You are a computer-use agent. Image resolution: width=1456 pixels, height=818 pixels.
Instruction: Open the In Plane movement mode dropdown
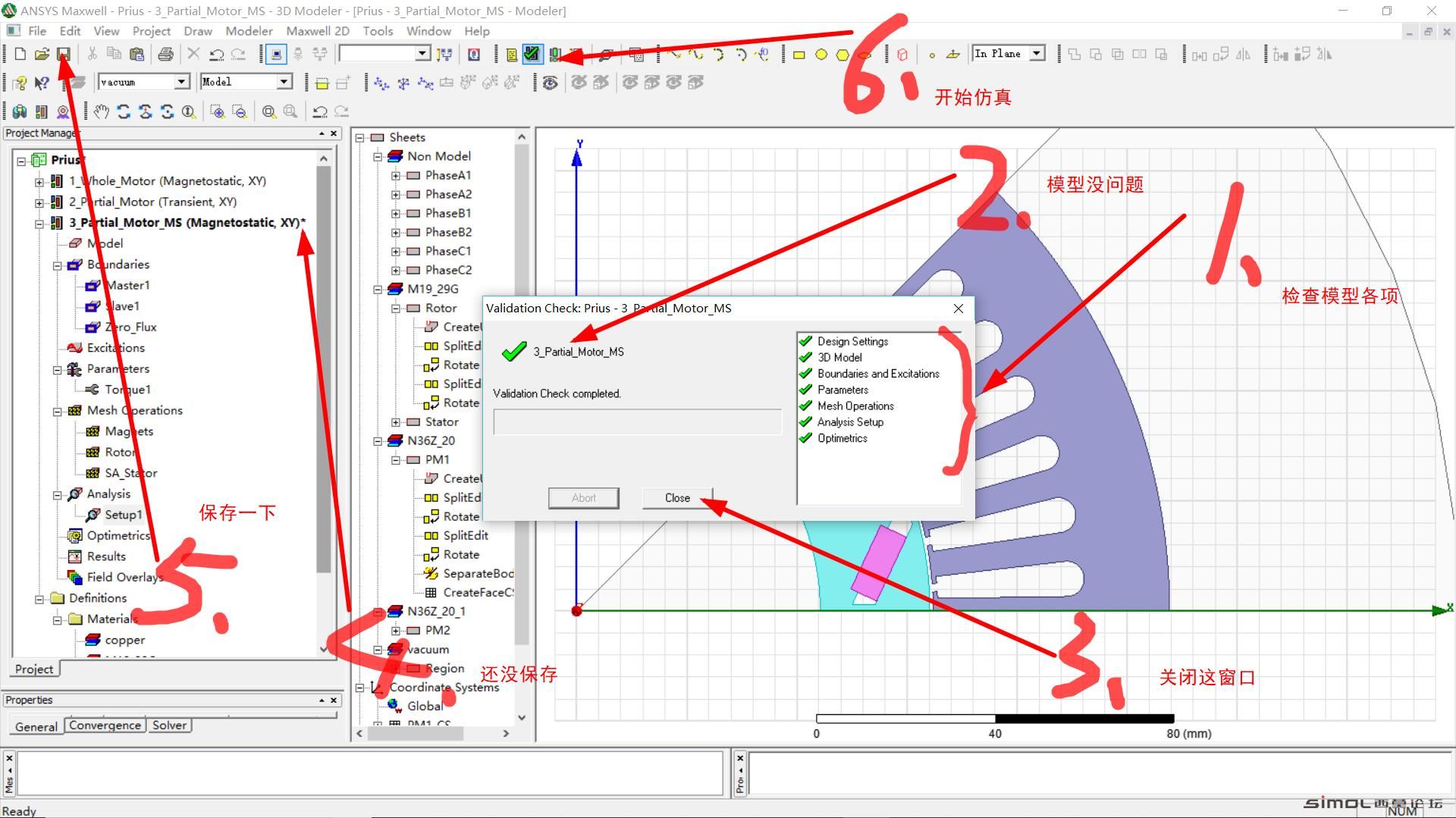tap(1037, 53)
